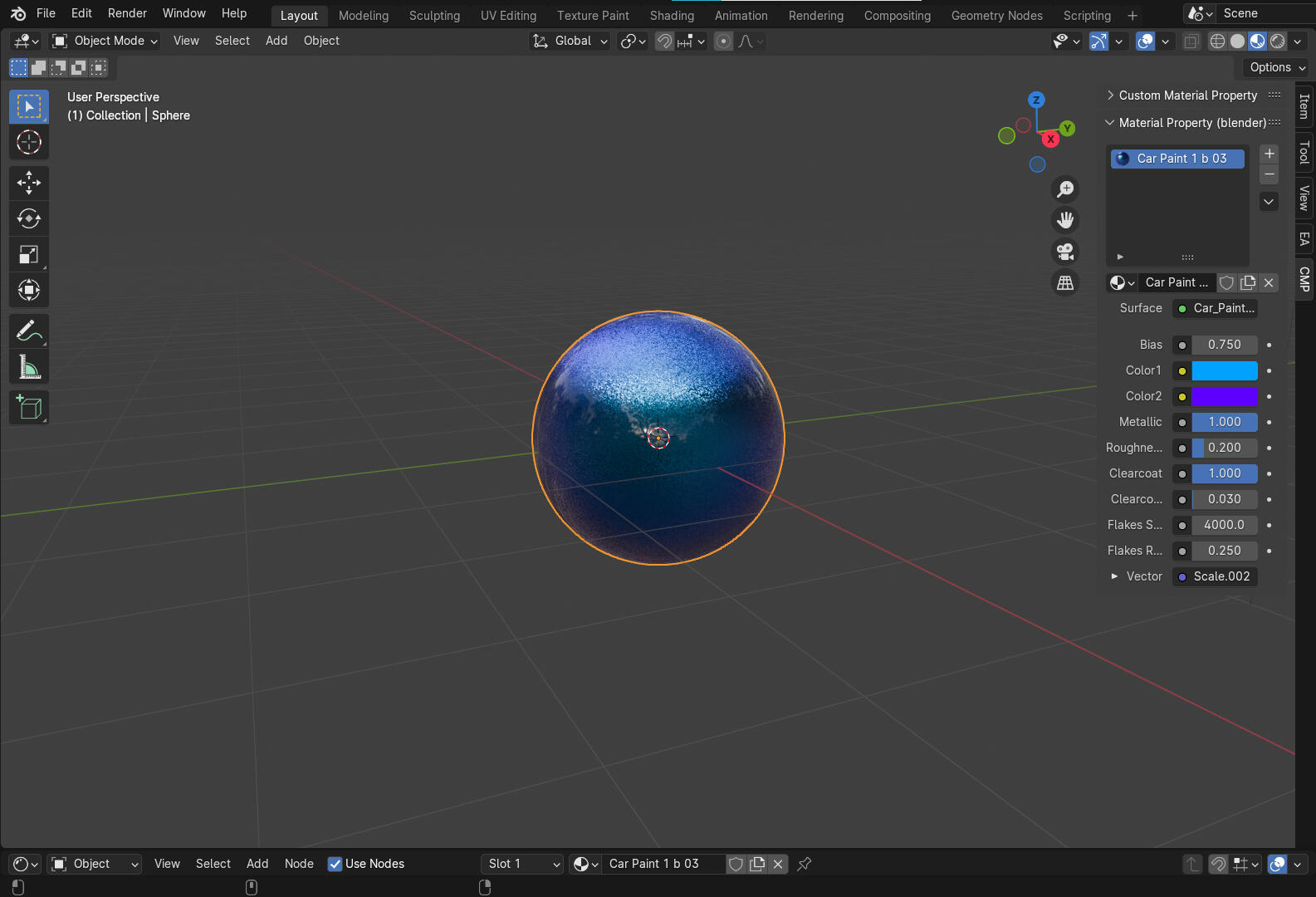1316x897 pixels.
Task: Toggle viewport overlays button
Action: coord(1145,42)
